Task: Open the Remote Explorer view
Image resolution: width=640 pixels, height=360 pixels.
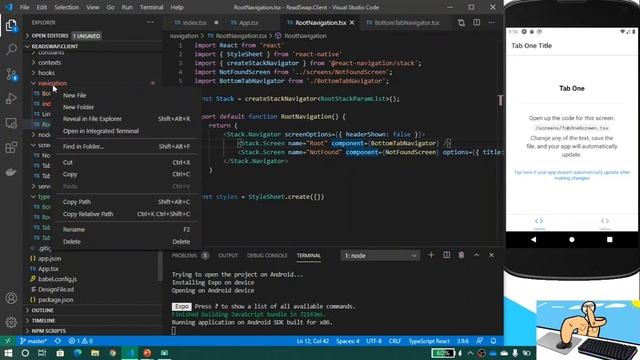Action: pos(11,123)
